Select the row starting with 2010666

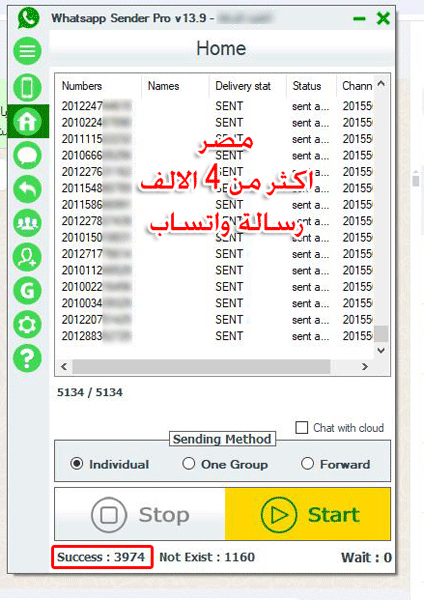(216, 155)
